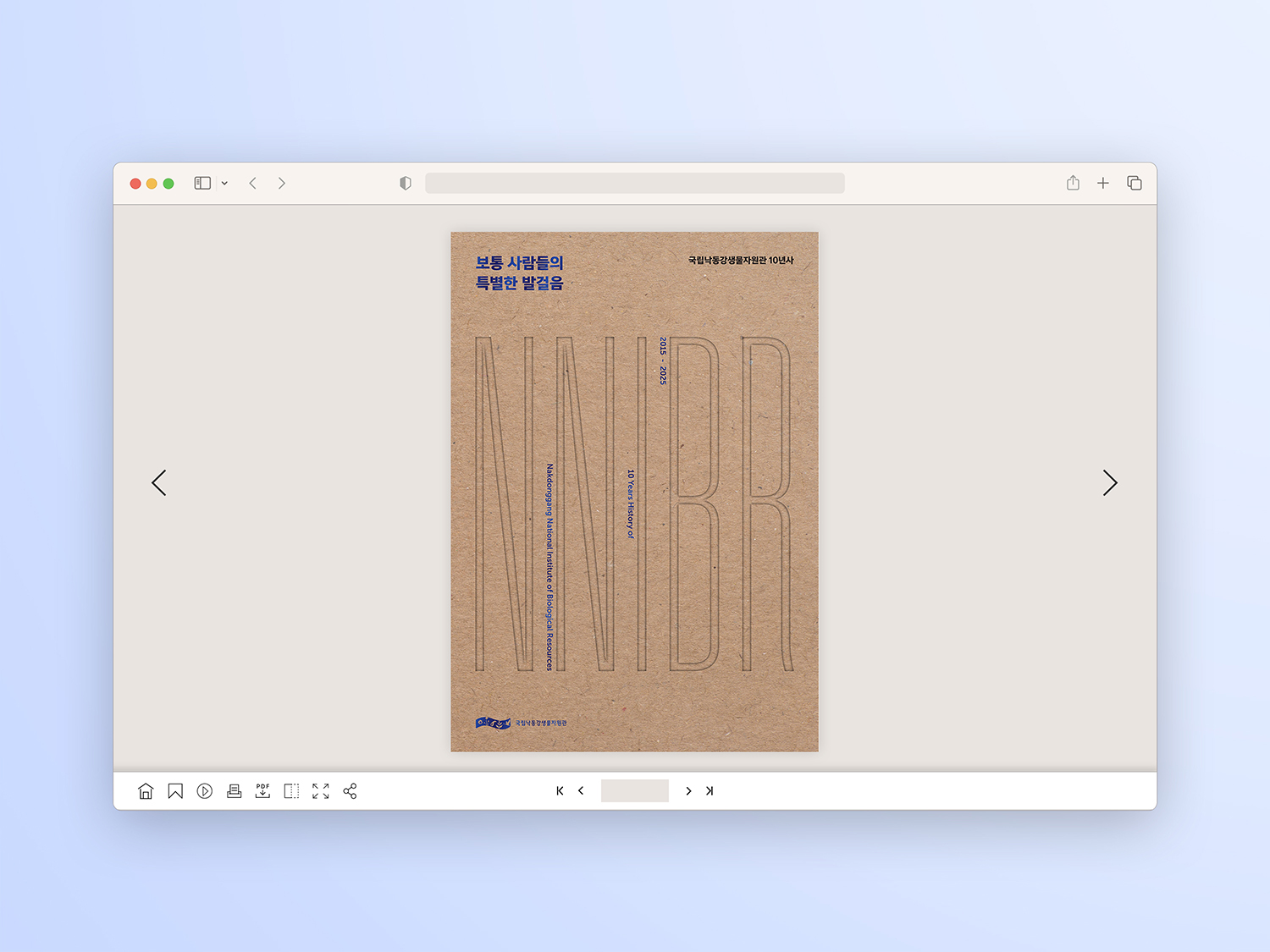Close the window with the red button
Viewport: 1270px width, 952px height.
[x=135, y=184]
